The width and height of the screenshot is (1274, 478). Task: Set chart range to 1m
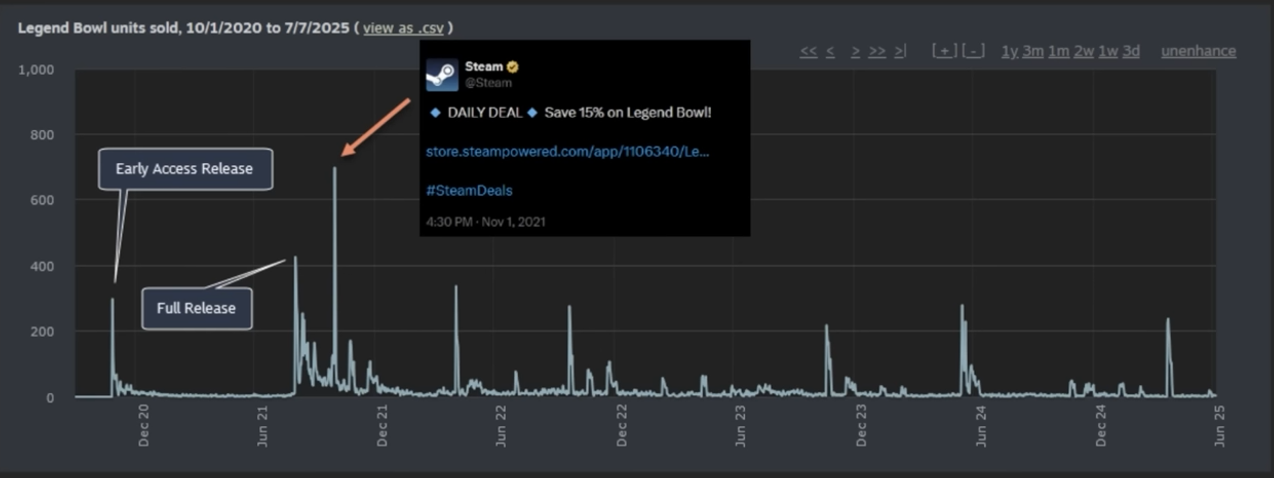tap(1059, 51)
